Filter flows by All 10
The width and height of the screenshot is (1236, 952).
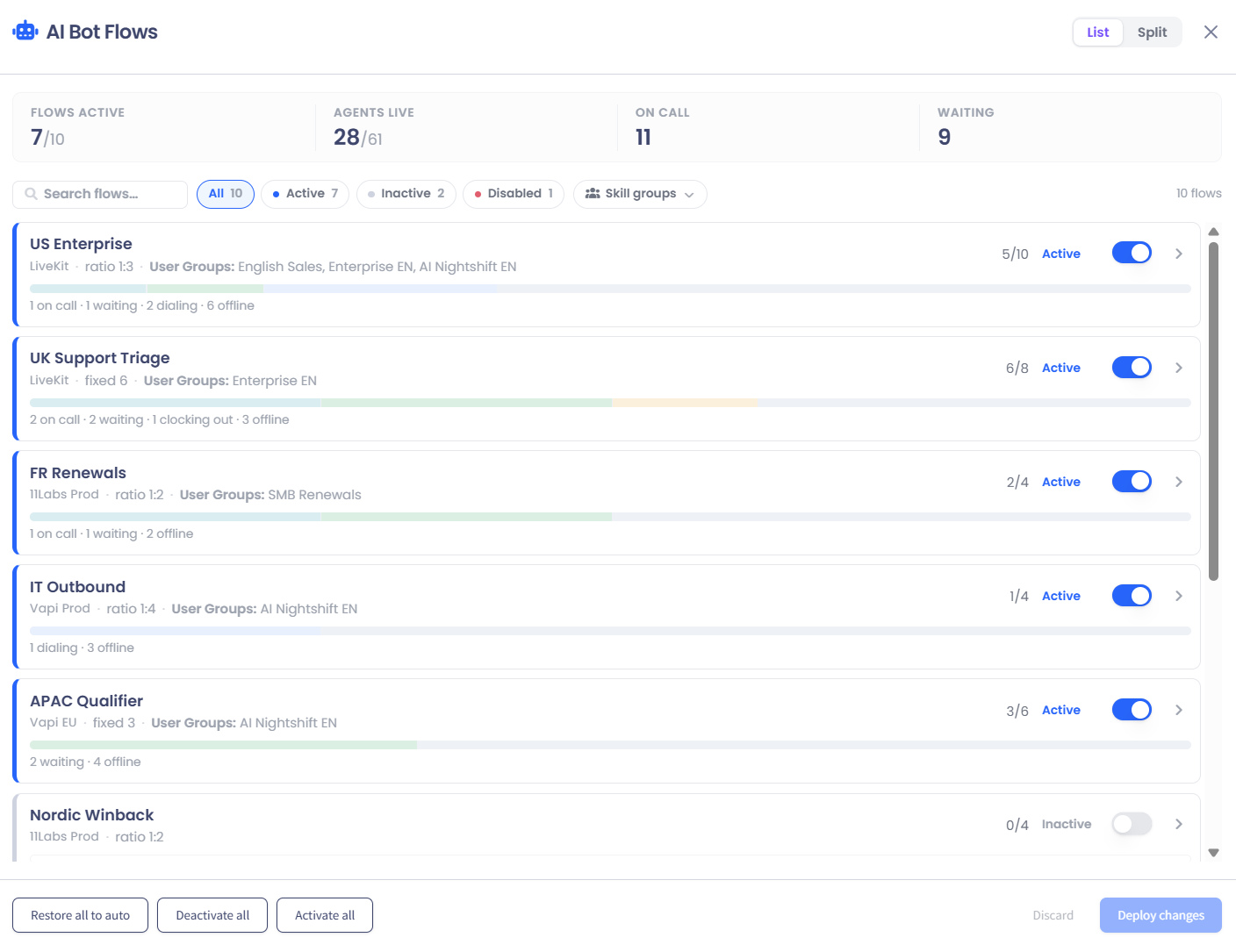coord(226,194)
